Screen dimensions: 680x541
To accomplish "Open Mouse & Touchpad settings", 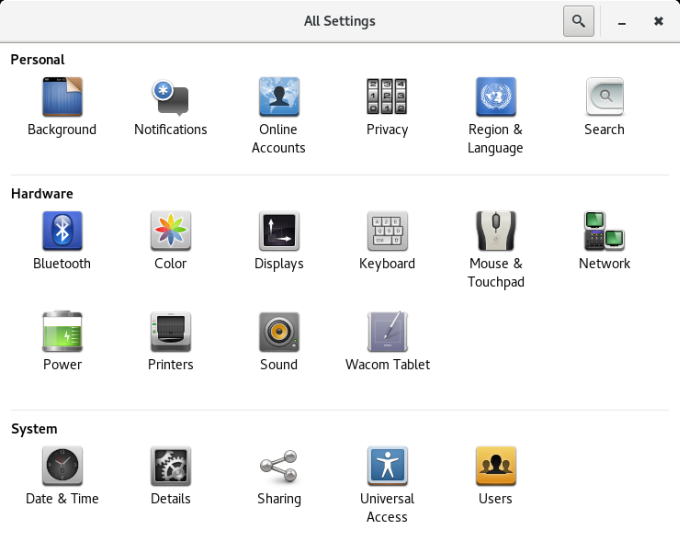I will (495, 232).
